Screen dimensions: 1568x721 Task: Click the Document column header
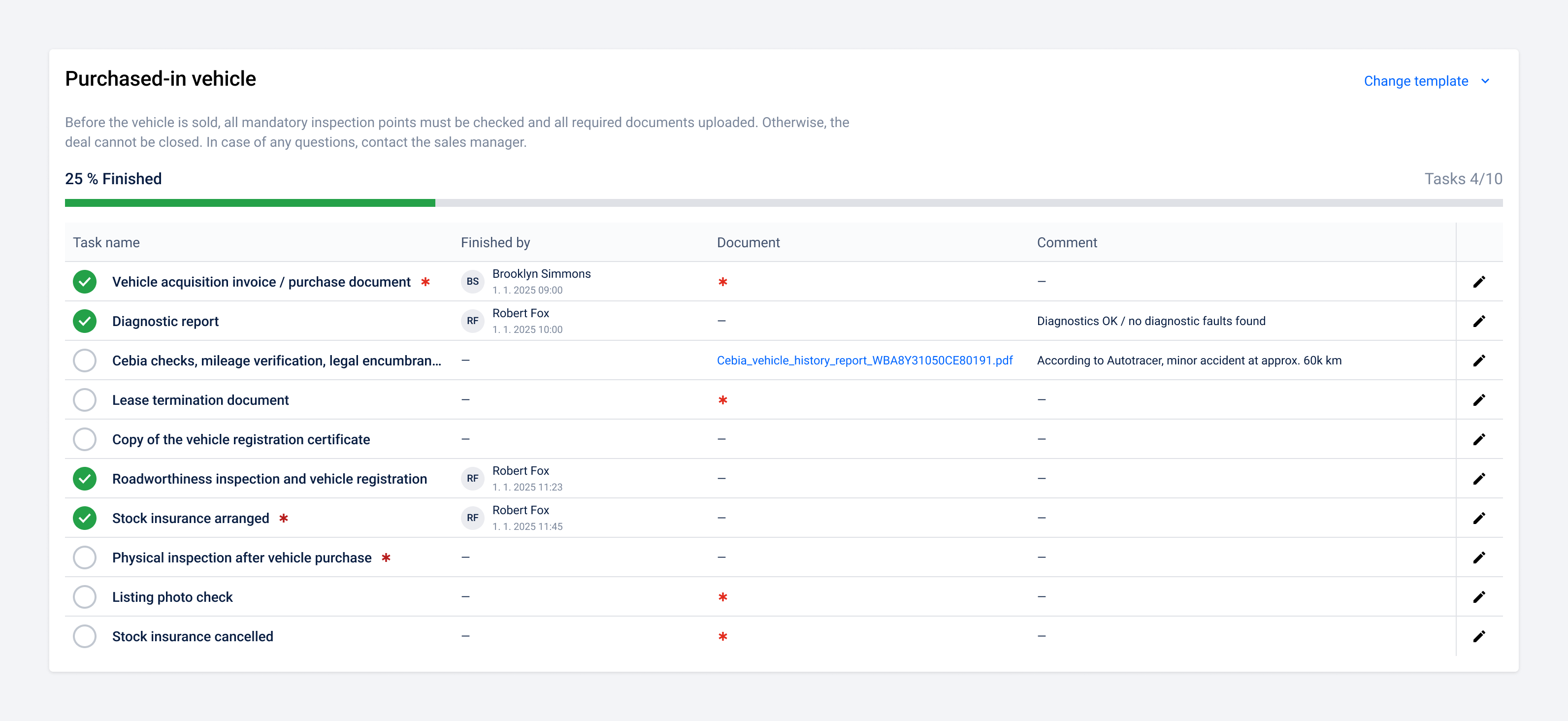pyautogui.click(x=748, y=242)
